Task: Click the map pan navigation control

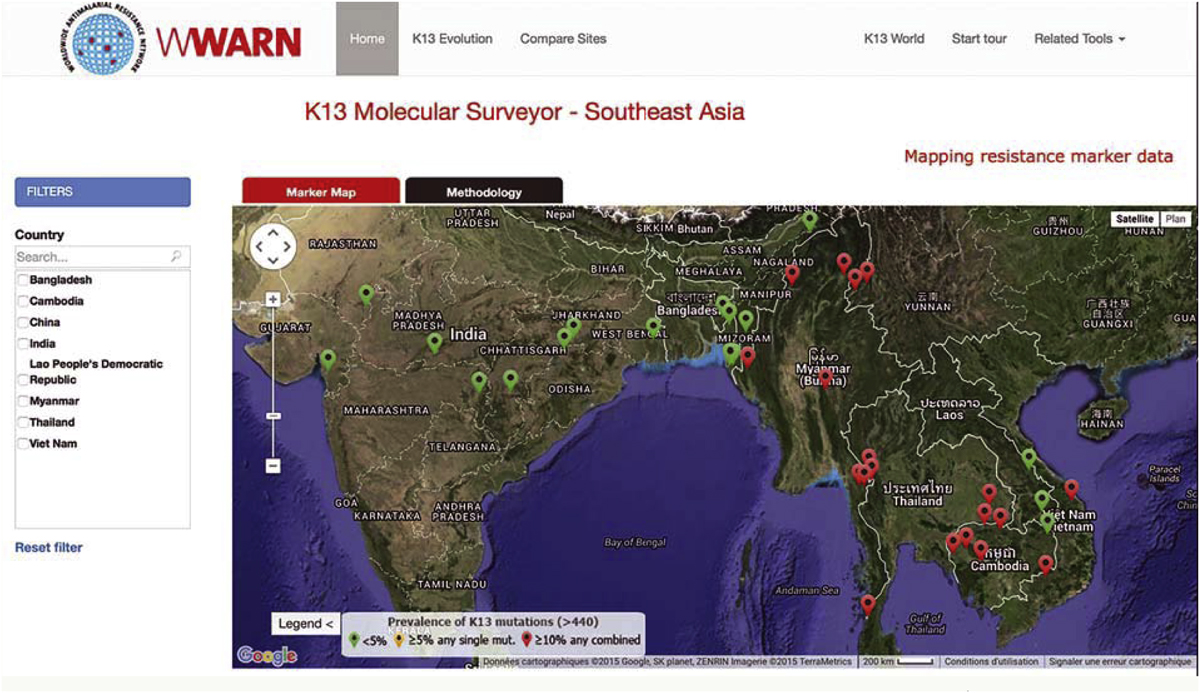Action: point(273,246)
